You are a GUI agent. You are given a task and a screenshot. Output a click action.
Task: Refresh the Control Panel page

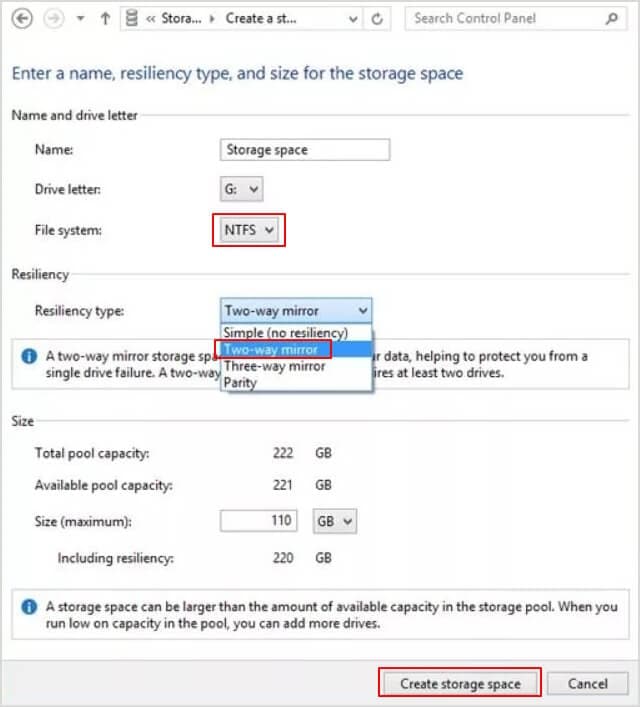pos(377,19)
